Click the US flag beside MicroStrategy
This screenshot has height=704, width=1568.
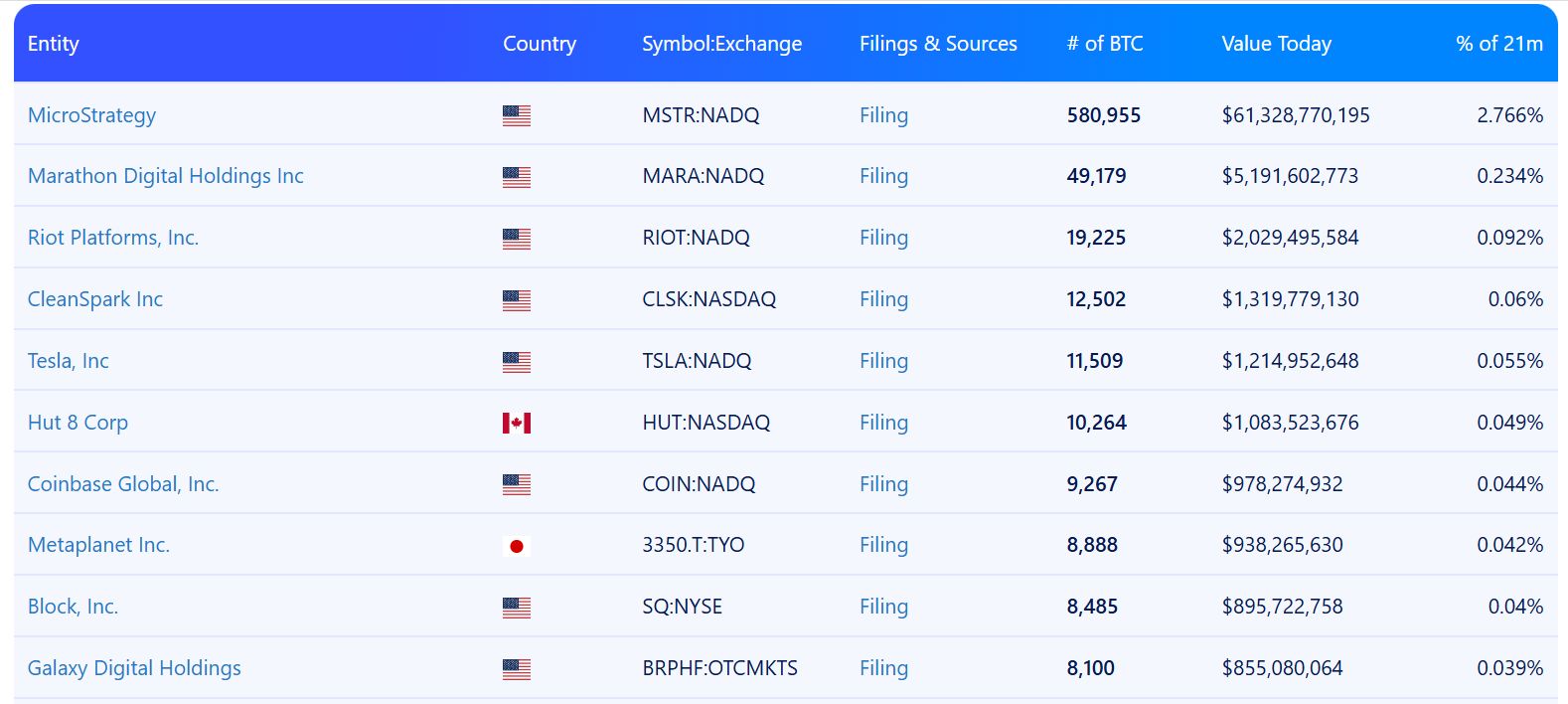(517, 115)
